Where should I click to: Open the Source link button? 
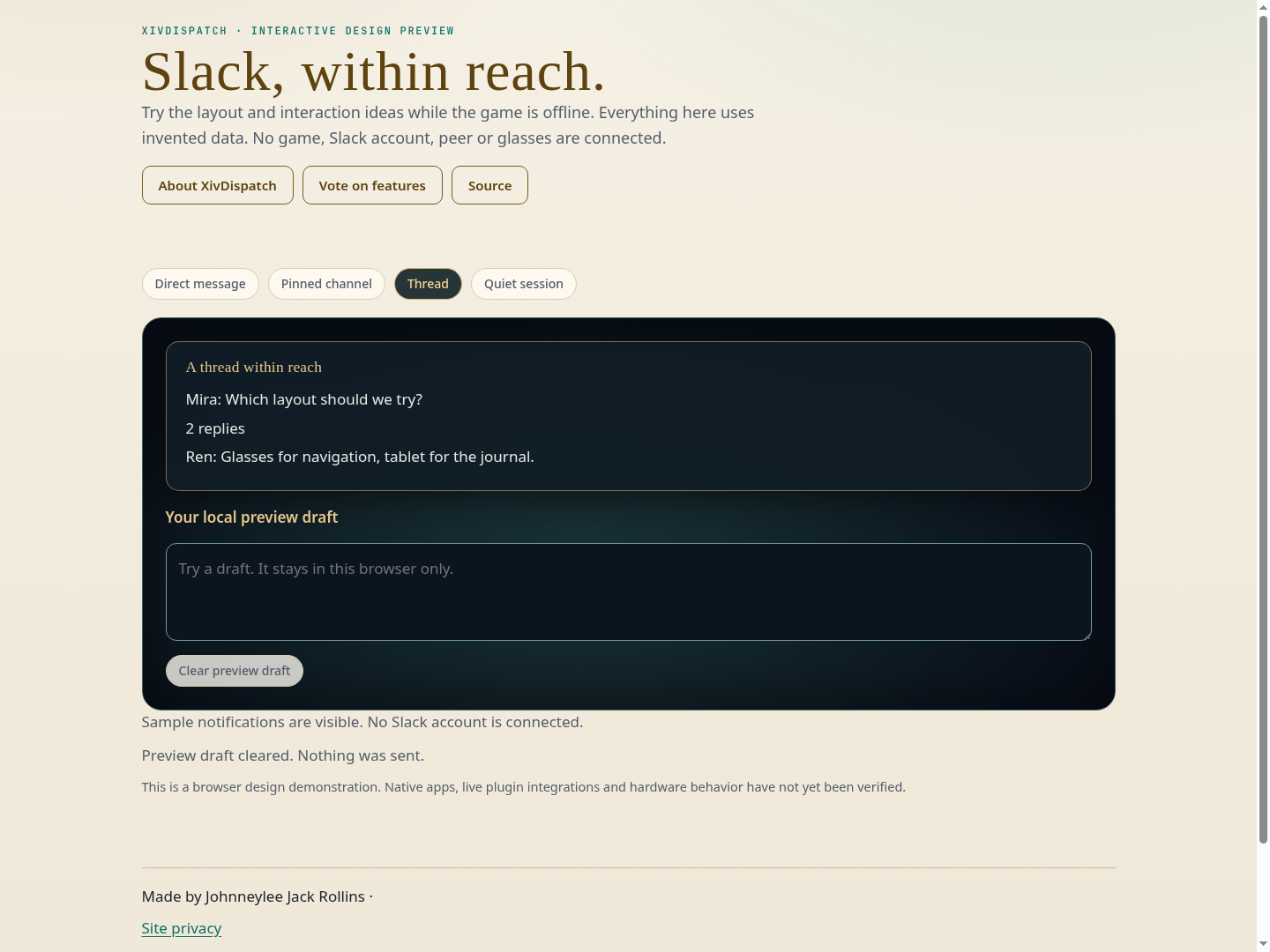tap(489, 185)
